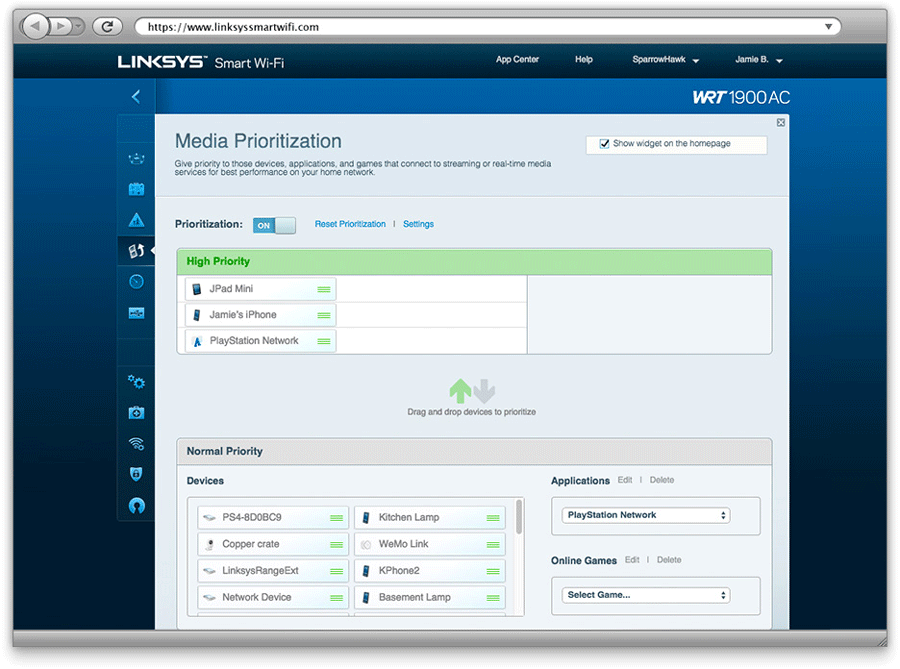Toggle Prioritization off
Screen dimensions: 900x669
(x=274, y=225)
